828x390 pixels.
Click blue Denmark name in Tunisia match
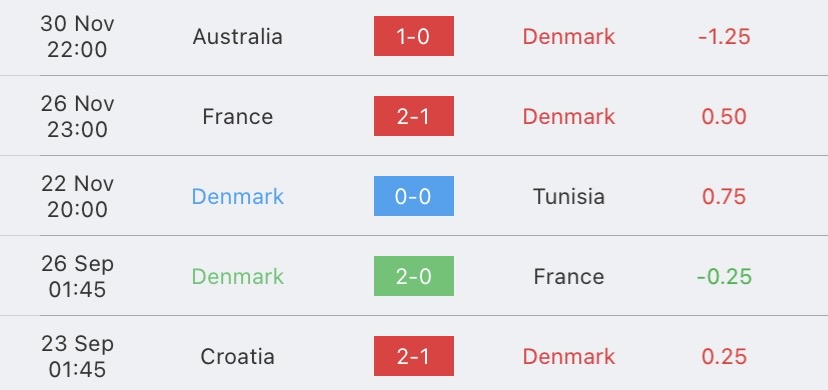click(x=238, y=196)
